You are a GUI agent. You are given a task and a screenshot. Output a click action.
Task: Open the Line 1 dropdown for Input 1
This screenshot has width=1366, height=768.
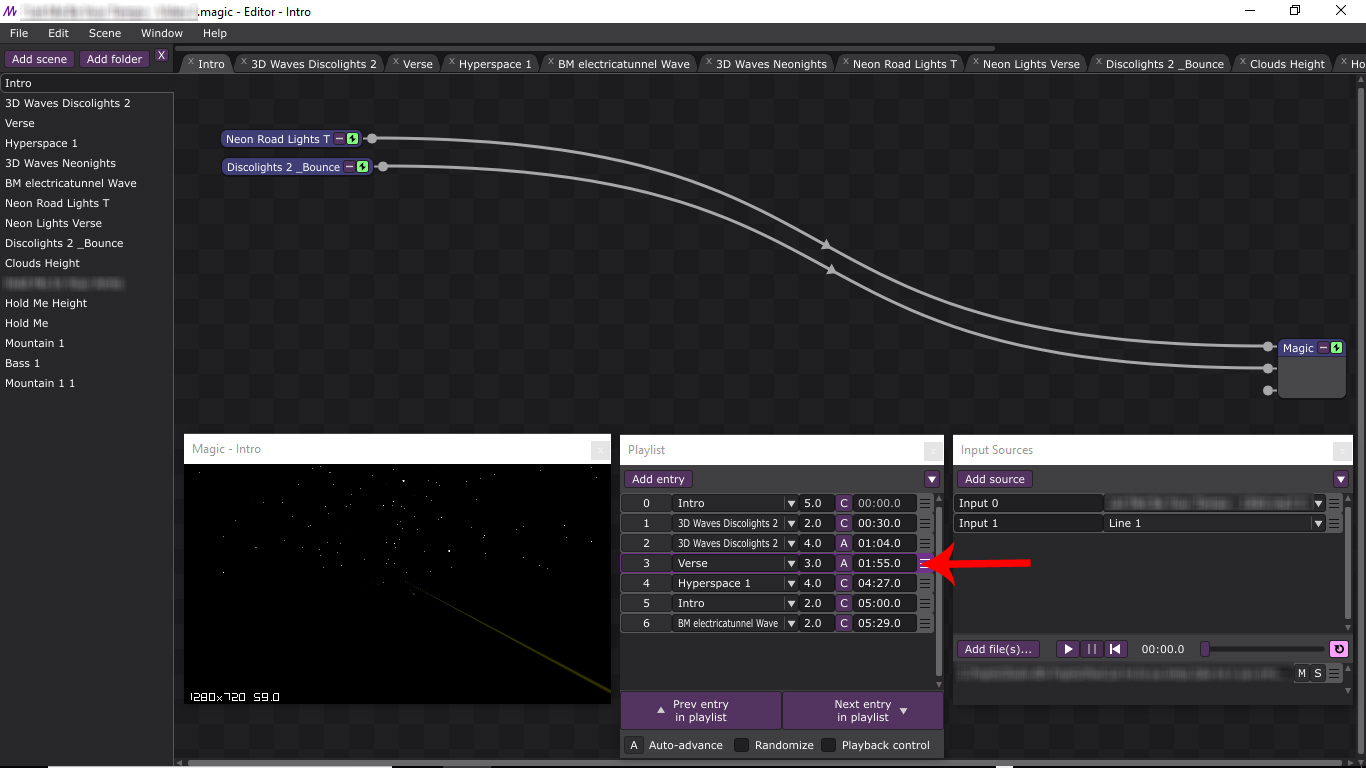point(1319,523)
